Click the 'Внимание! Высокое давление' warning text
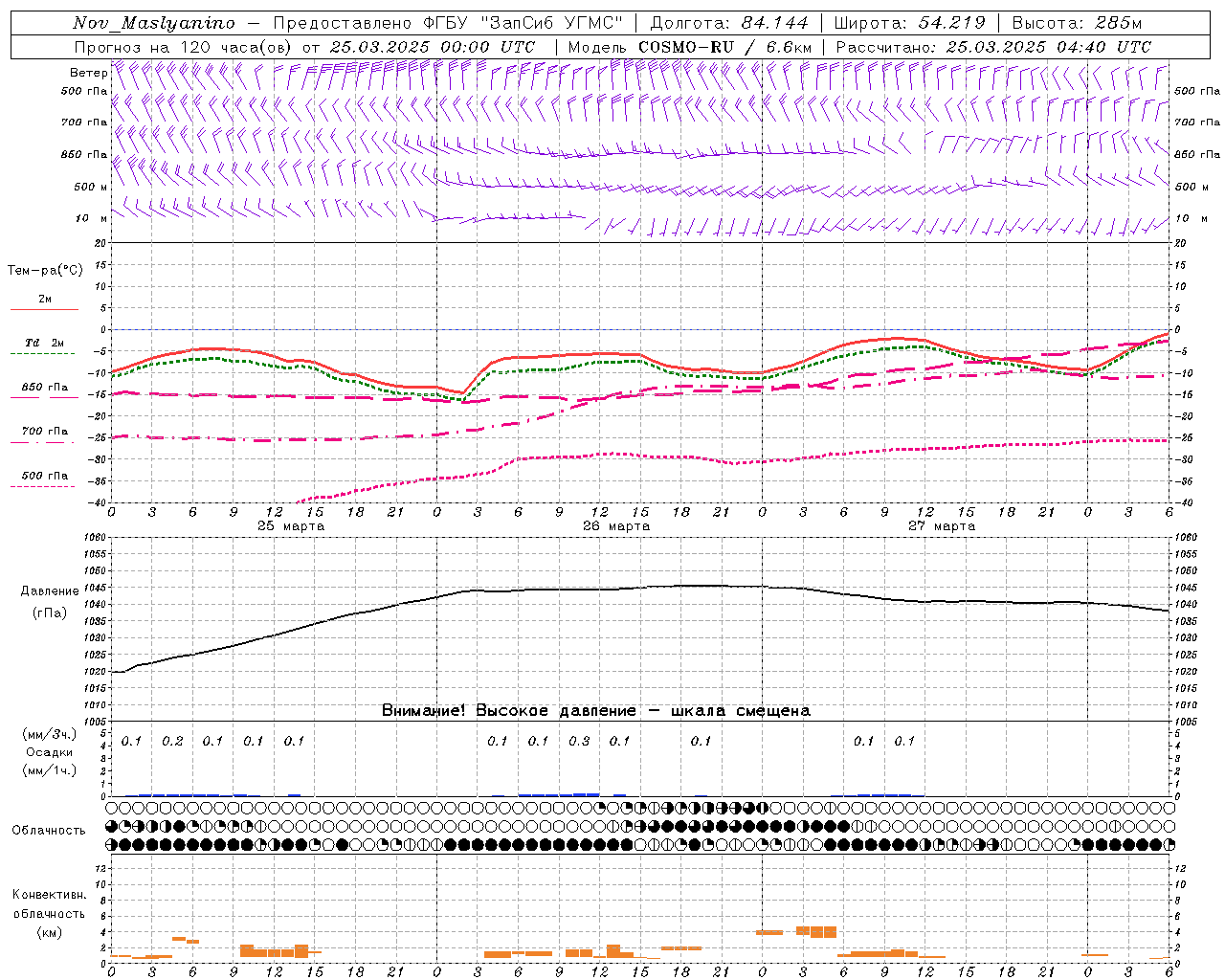 click(x=509, y=710)
